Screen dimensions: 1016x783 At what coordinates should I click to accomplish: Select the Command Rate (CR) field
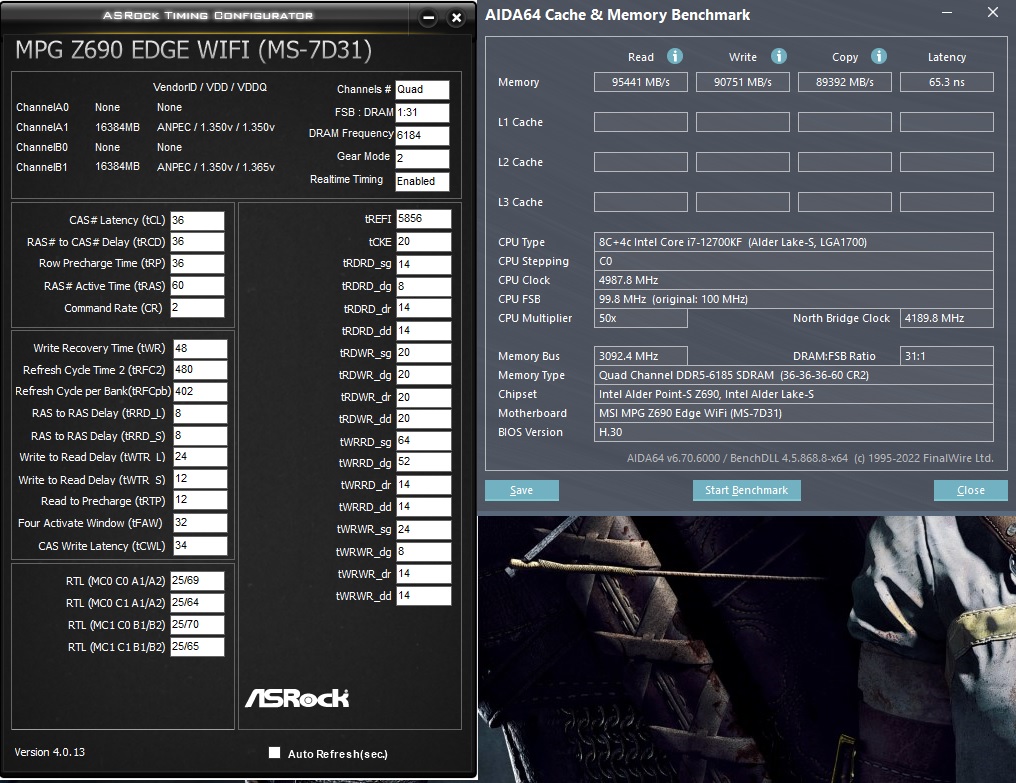point(197,308)
